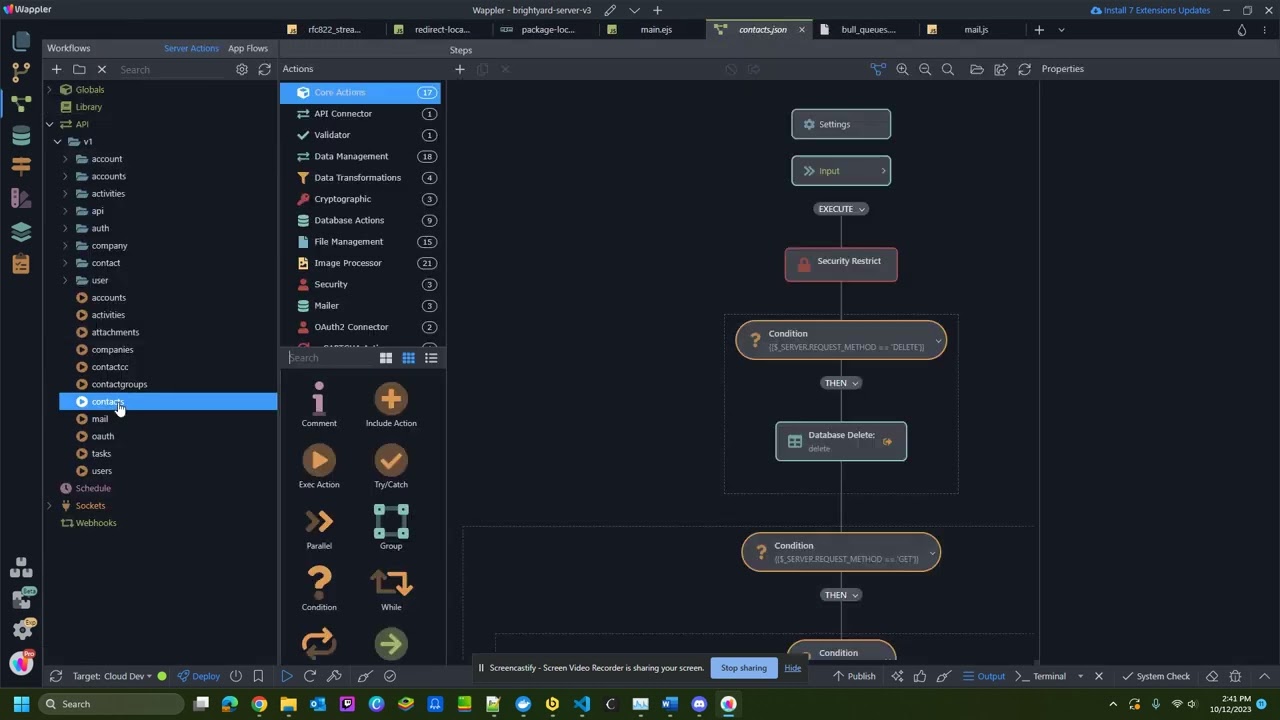Switch actions to list view
1280x720 pixels.
(x=431, y=358)
